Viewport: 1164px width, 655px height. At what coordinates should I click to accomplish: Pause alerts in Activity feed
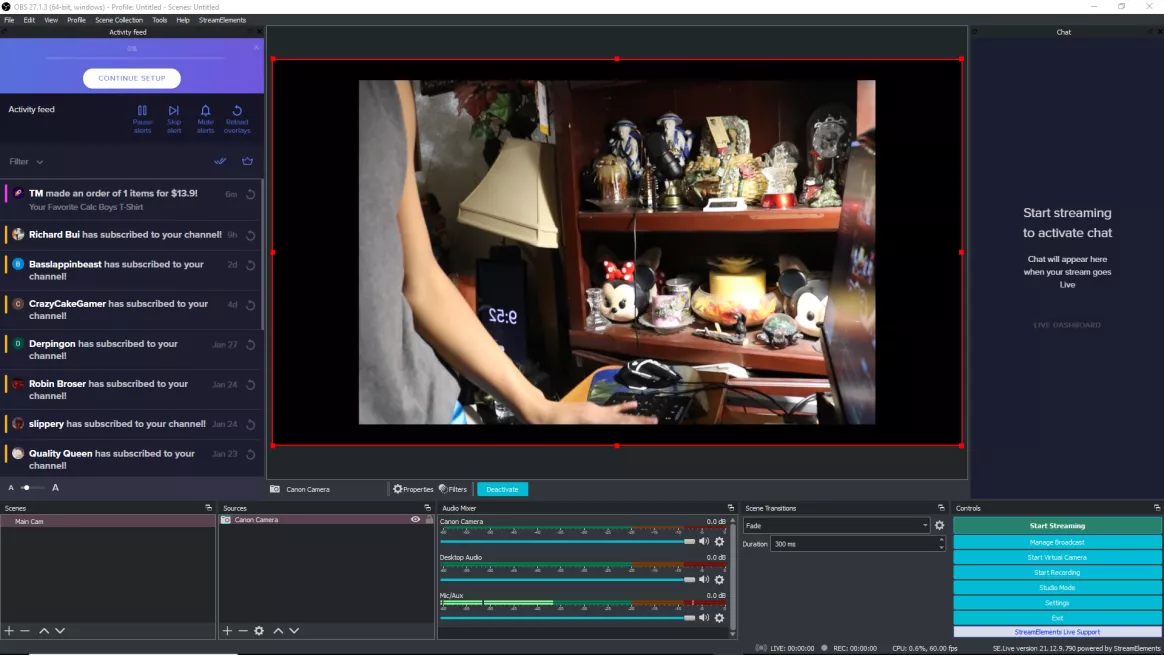pos(142,119)
